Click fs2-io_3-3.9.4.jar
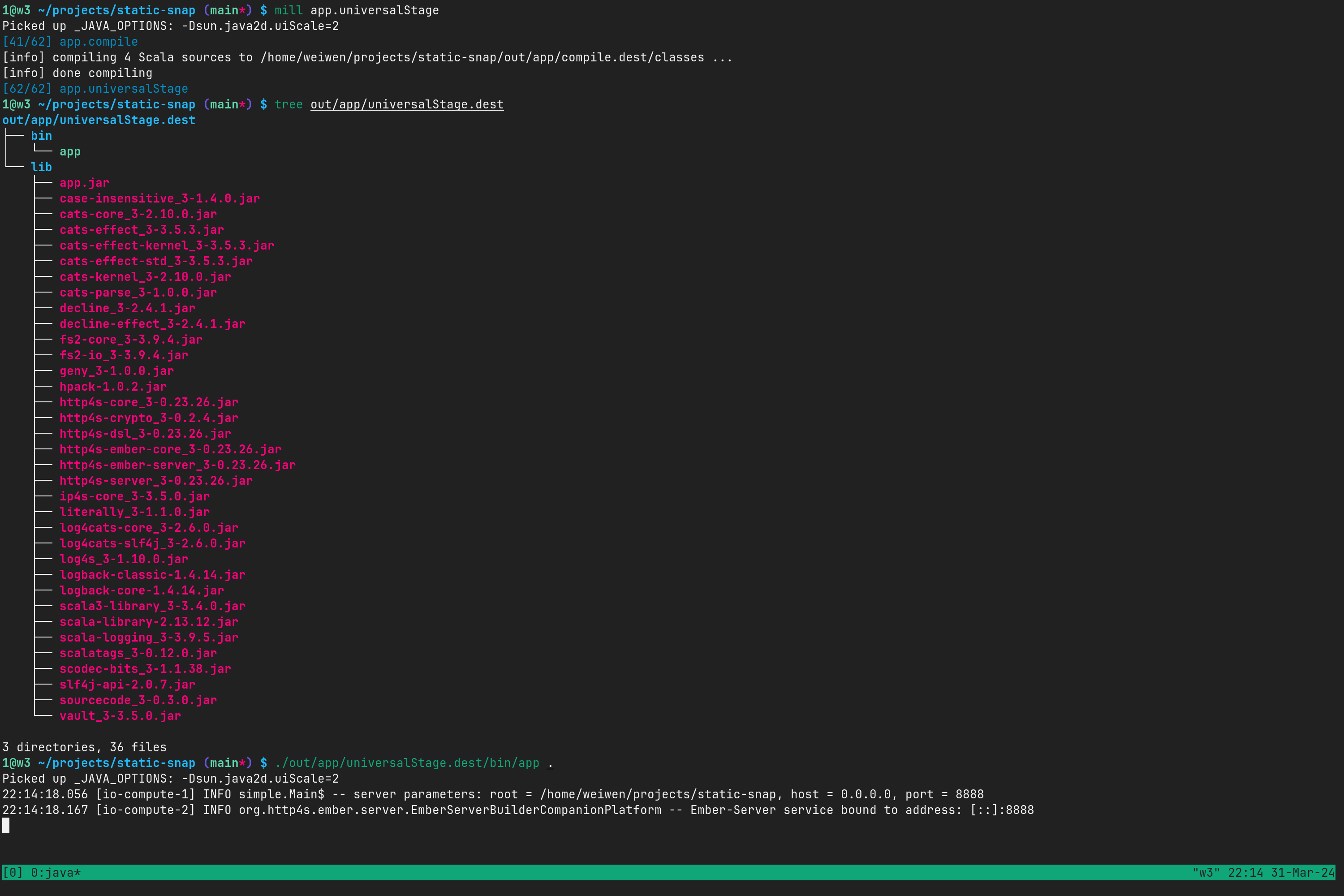Viewport: 1344px width, 896px height. (124, 355)
